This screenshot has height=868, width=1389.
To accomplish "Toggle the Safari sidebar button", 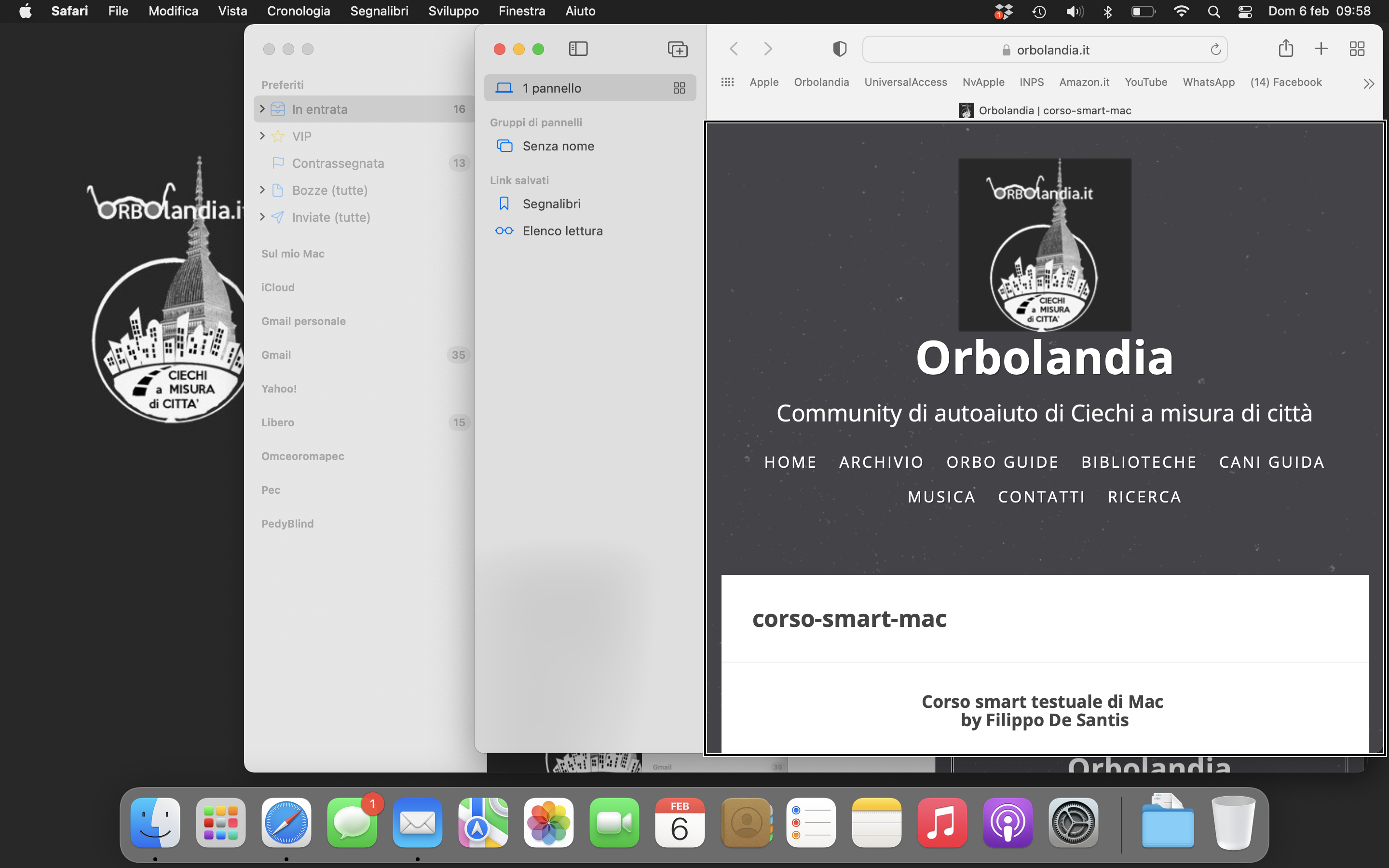I will pyautogui.click(x=578, y=49).
